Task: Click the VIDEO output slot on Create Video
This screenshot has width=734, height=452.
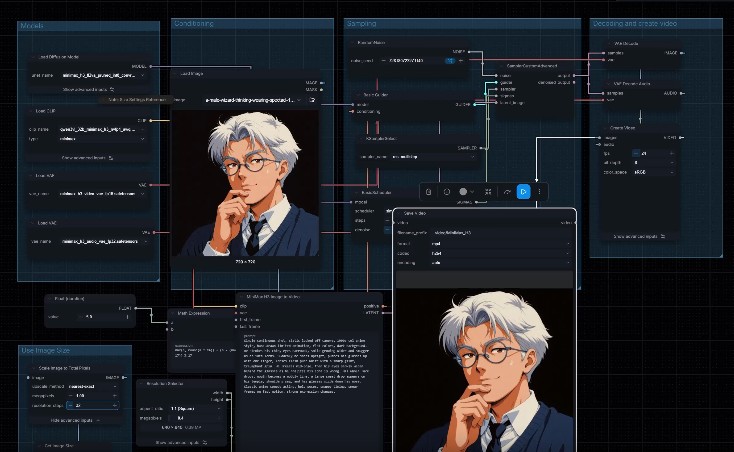Action: [x=681, y=138]
